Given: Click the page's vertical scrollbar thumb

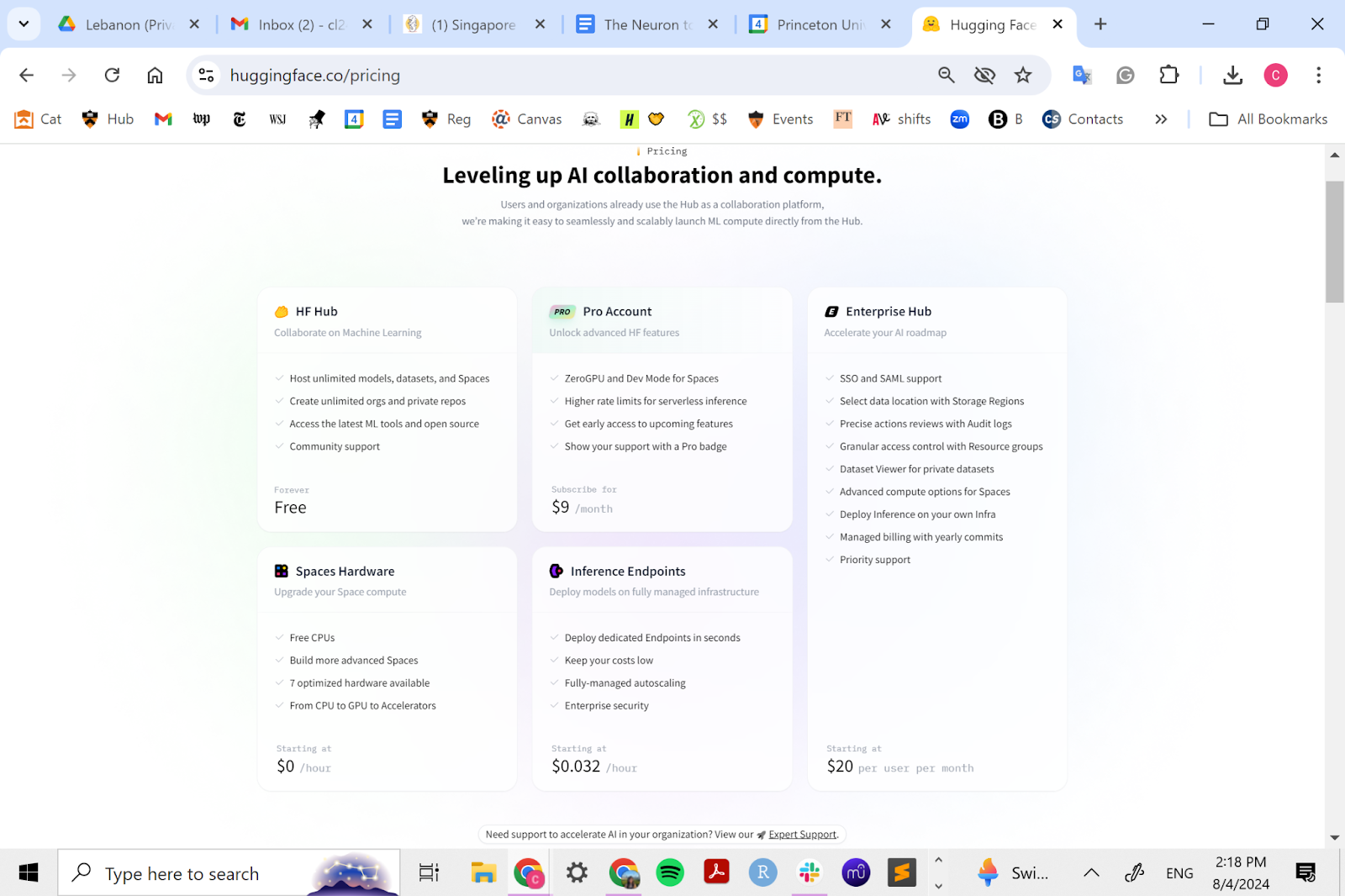Looking at the screenshot, I should click(1335, 241).
